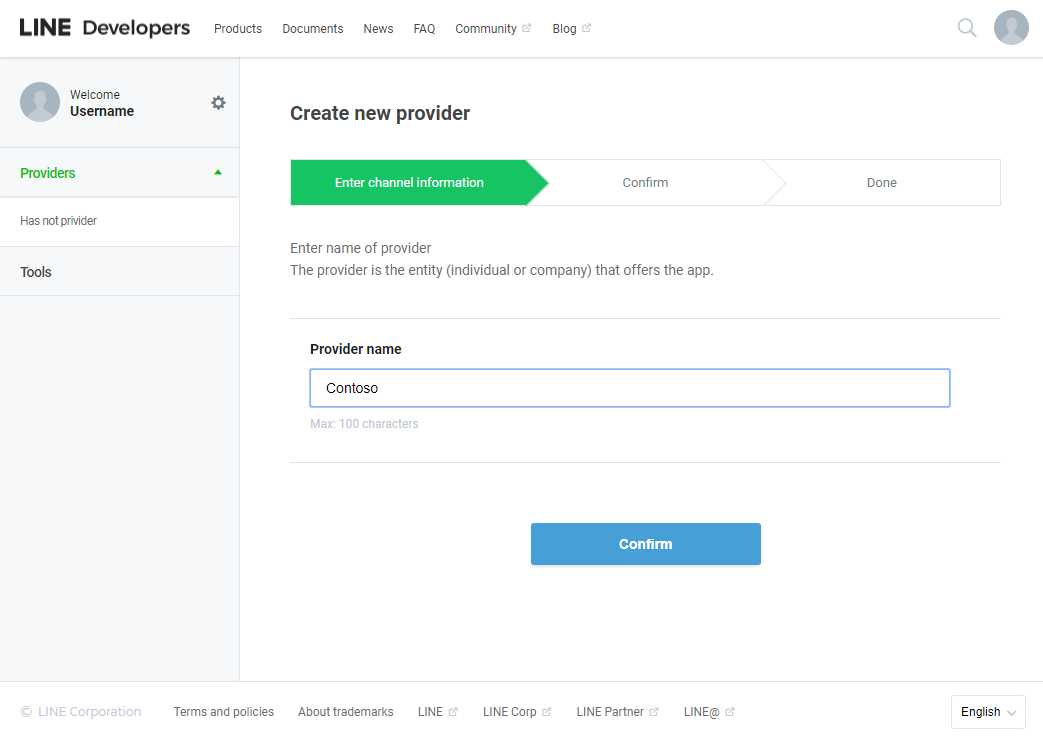The image size is (1043, 736).
Task: Go to the News section in navigation
Action: pyautogui.click(x=378, y=28)
